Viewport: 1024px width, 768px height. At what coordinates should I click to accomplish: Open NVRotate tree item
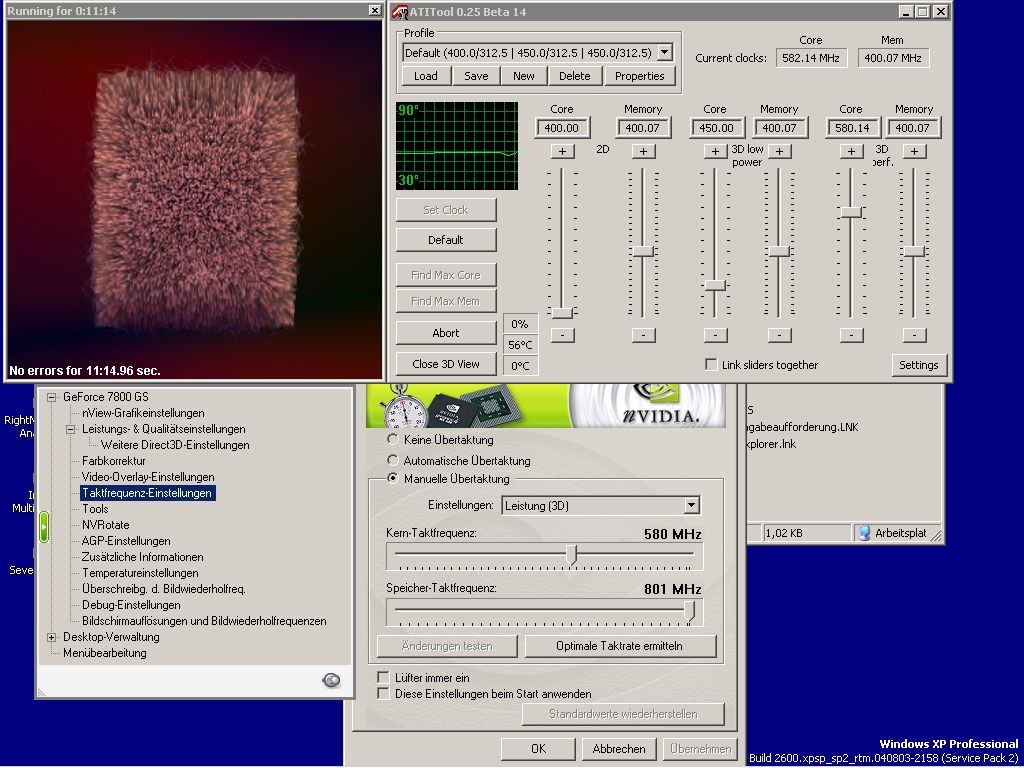106,525
